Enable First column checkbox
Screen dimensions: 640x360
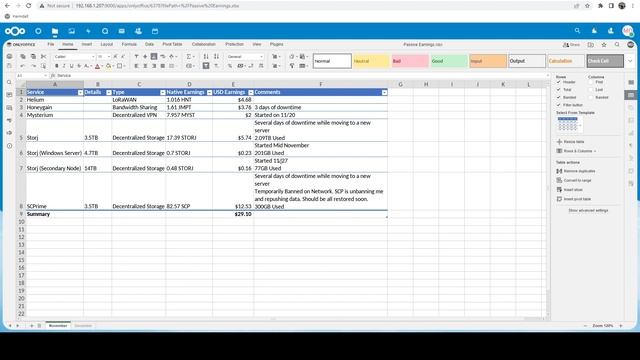591,82
